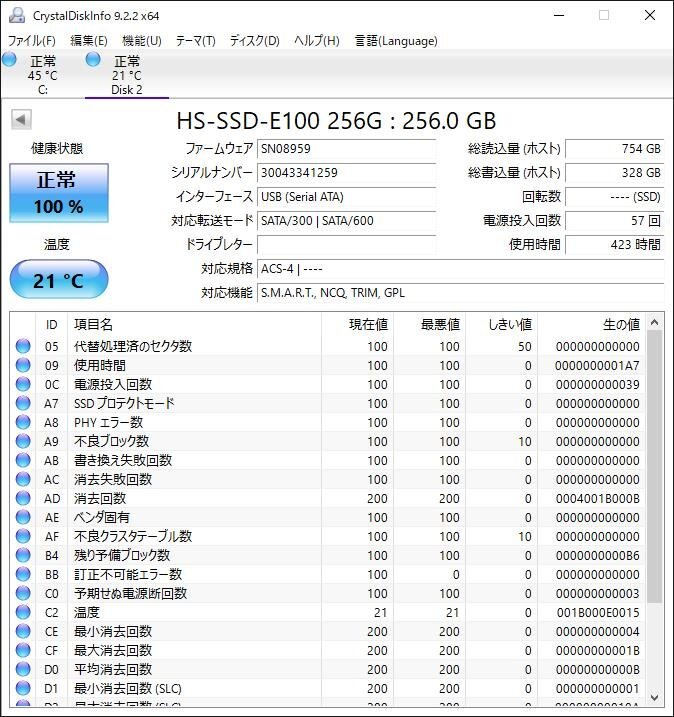
Task: Click status orb of row CF 最大消去回数
Action: [23, 650]
